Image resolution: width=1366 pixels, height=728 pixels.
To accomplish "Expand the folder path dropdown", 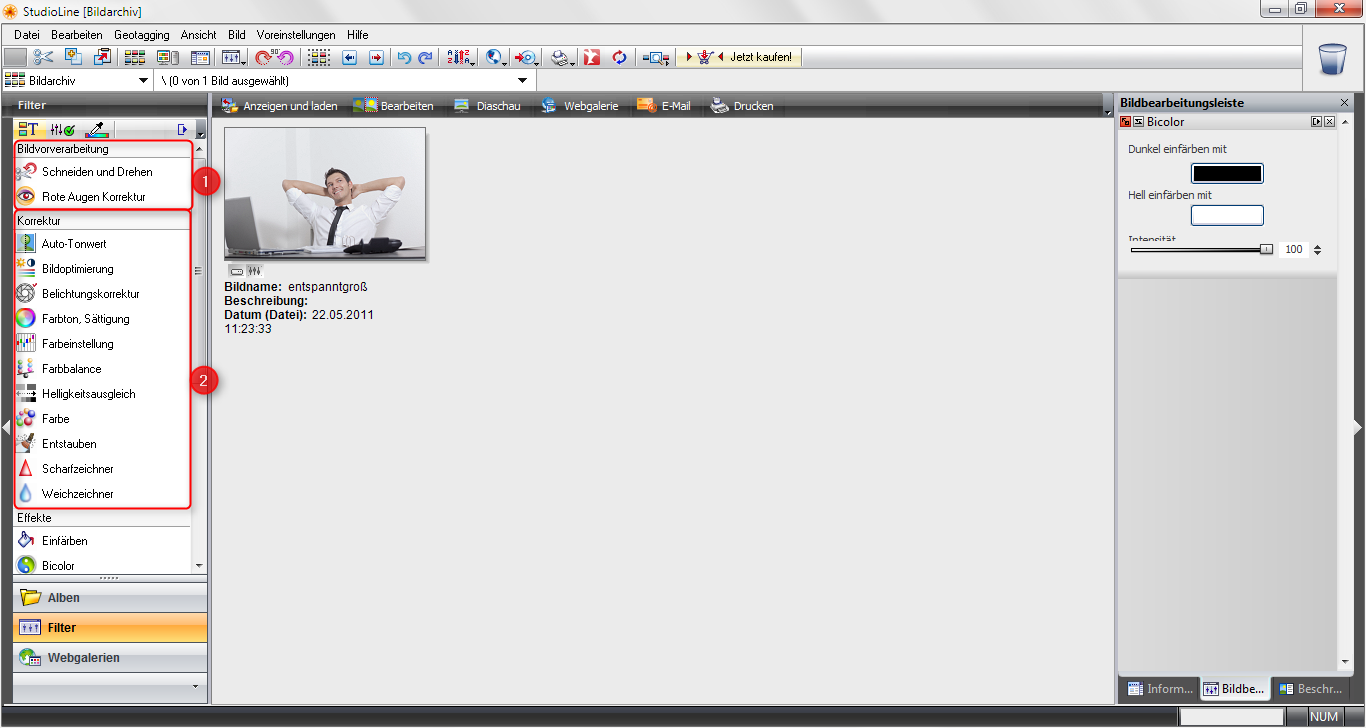I will tap(522, 81).
